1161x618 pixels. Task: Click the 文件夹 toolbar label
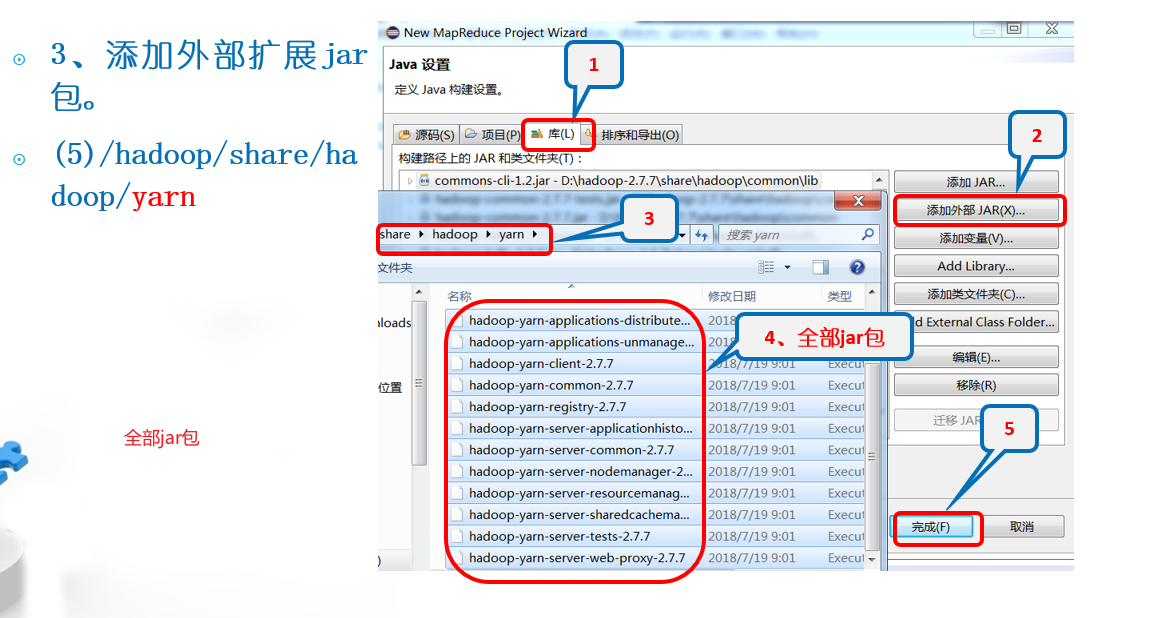(395, 267)
